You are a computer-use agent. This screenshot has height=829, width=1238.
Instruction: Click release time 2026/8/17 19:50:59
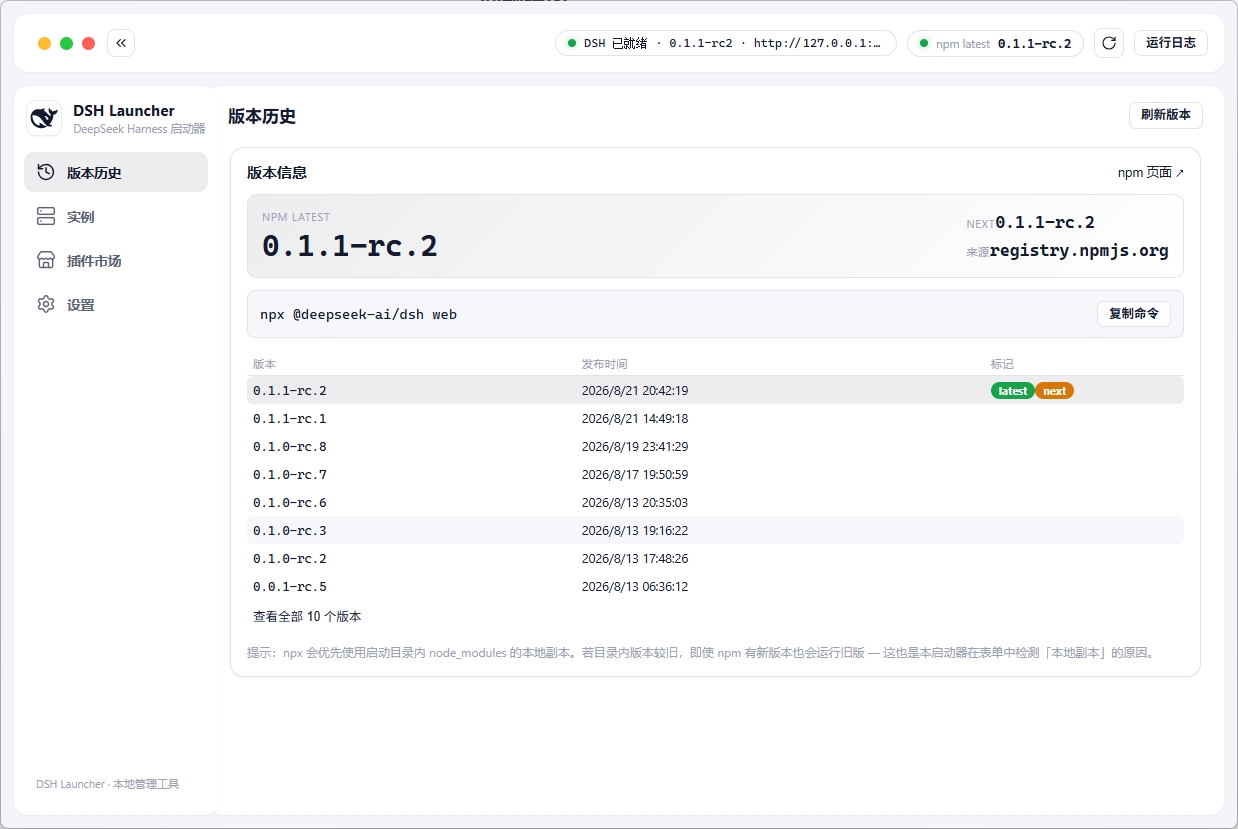pos(635,475)
